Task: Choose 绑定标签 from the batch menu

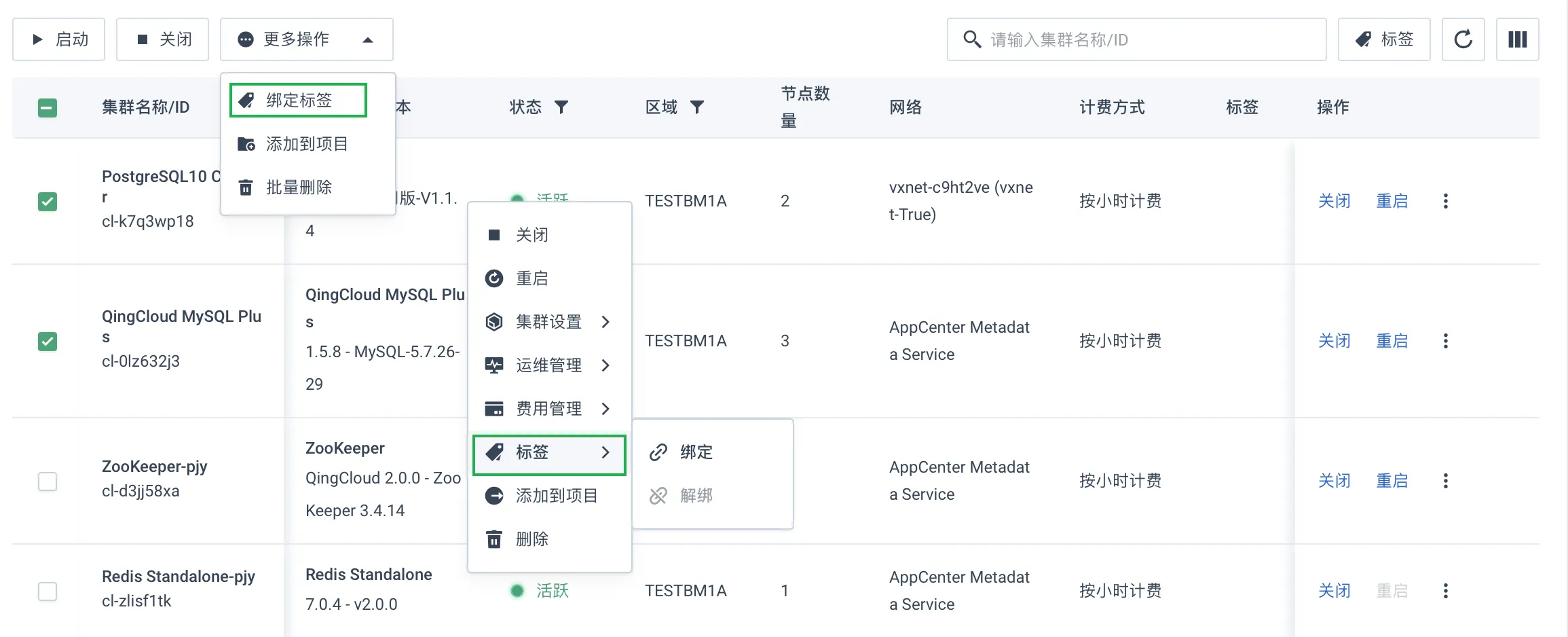Action: pyautogui.click(x=298, y=101)
